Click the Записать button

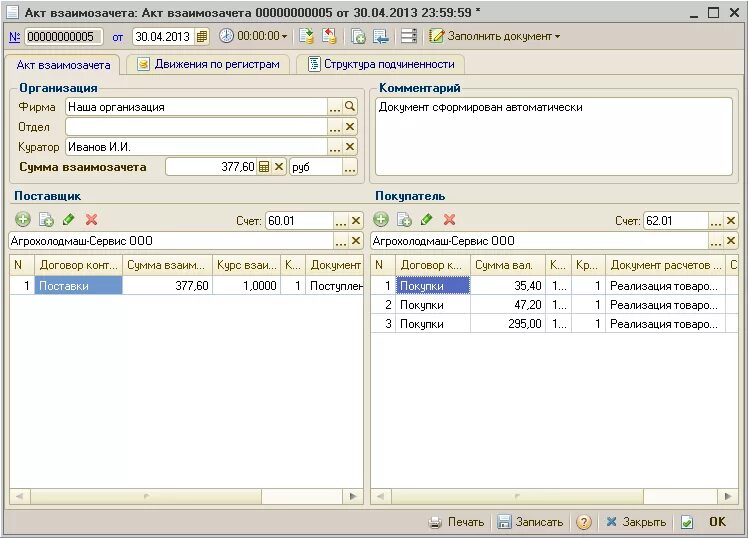[x=530, y=522]
